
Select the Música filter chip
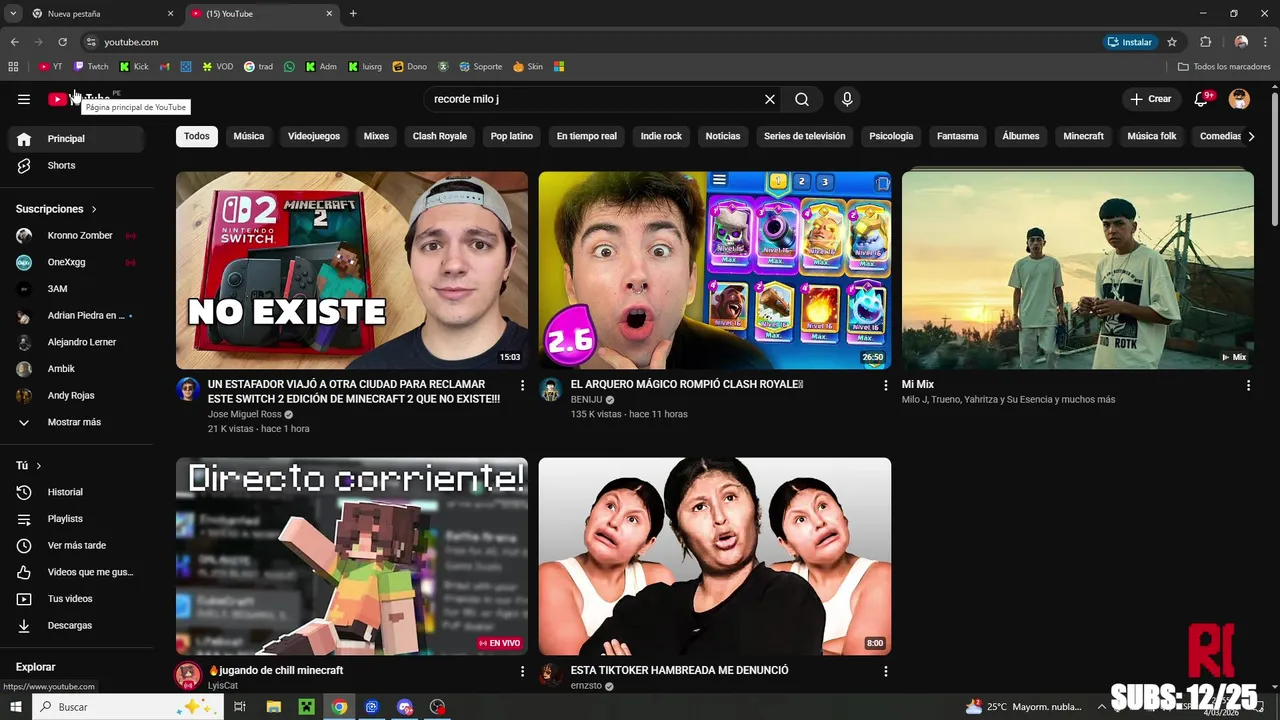coord(249,136)
